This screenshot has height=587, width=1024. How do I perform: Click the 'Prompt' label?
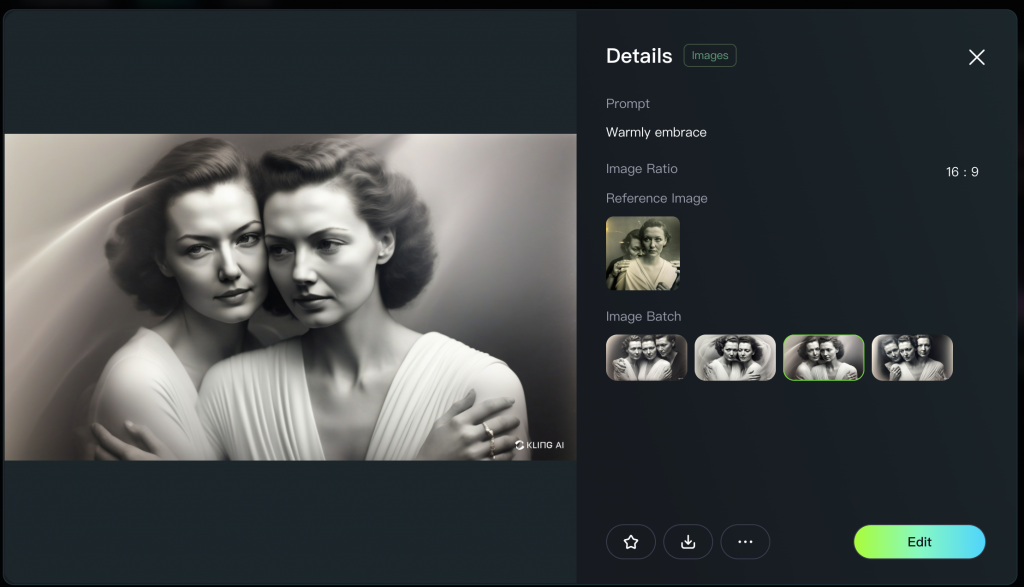[628, 104]
